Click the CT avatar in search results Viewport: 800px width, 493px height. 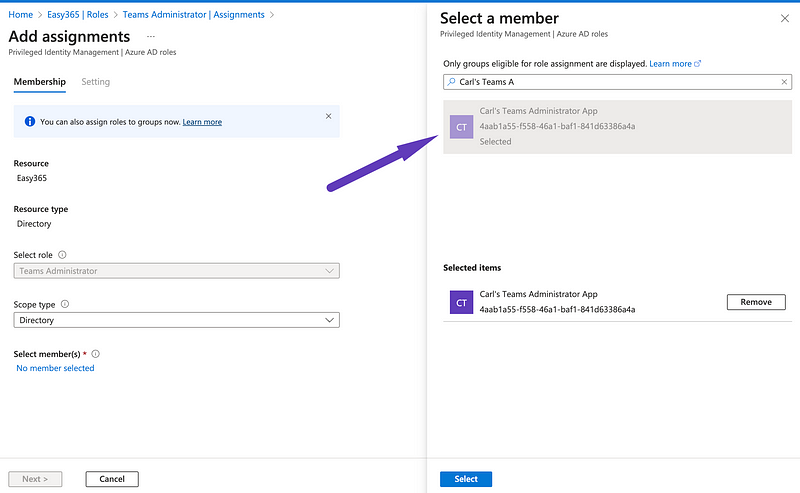click(x=461, y=127)
